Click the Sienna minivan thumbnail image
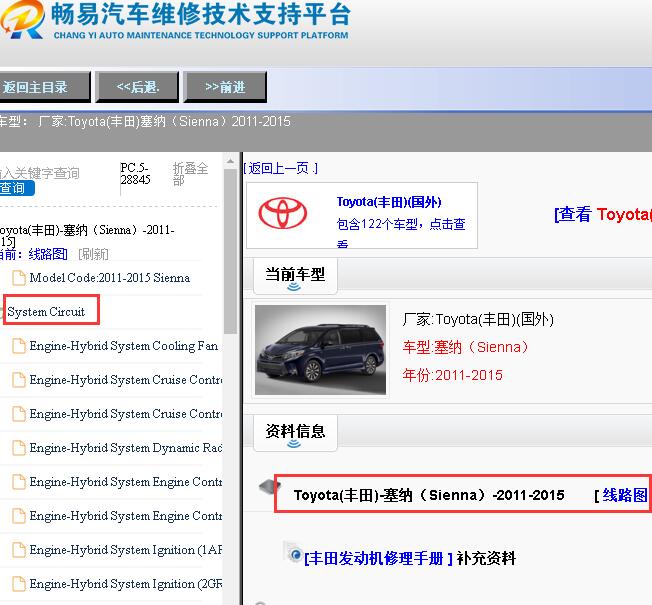 pyautogui.click(x=320, y=350)
